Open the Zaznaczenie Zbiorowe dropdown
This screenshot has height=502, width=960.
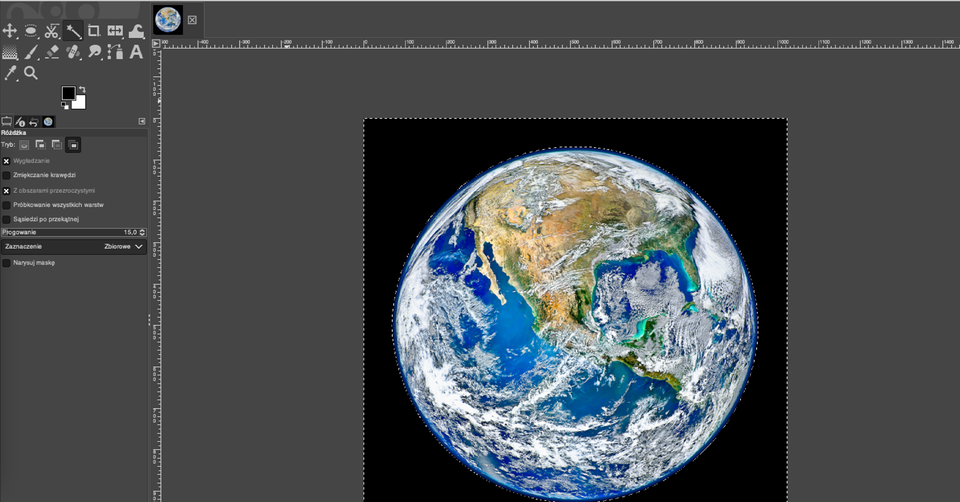(x=74, y=246)
